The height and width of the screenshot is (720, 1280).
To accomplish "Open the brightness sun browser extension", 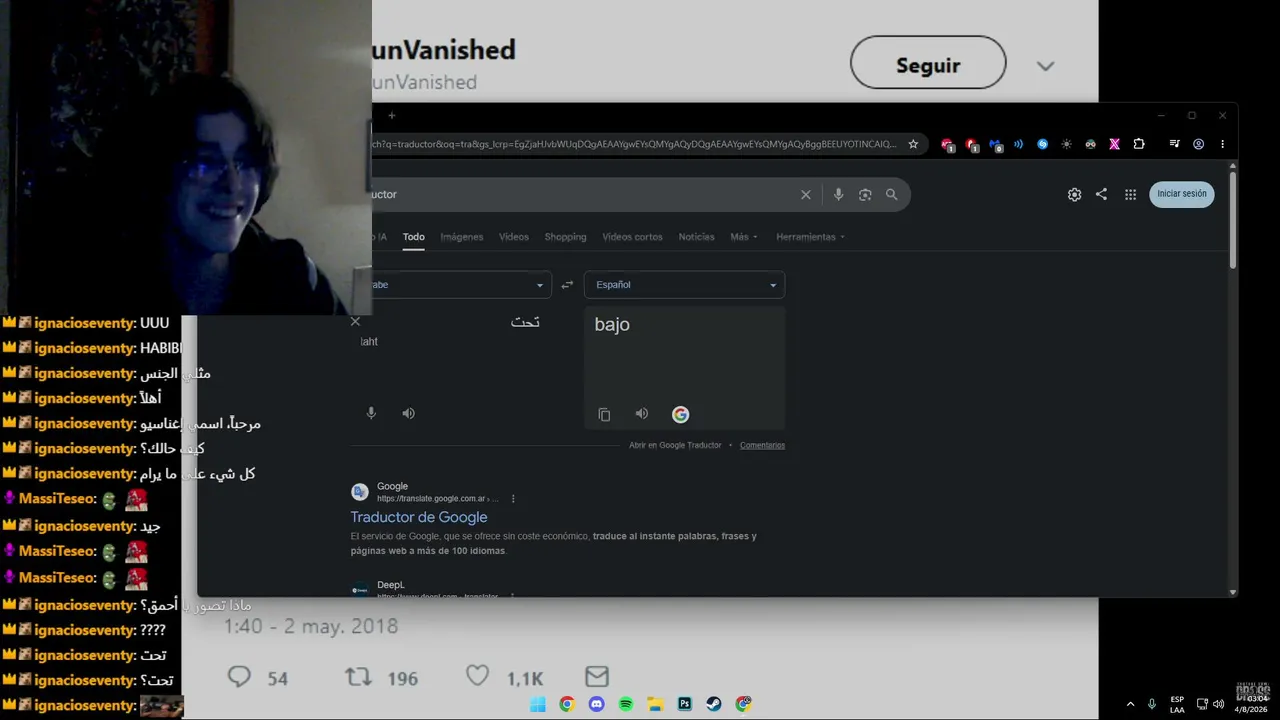I will pos(1066,144).
